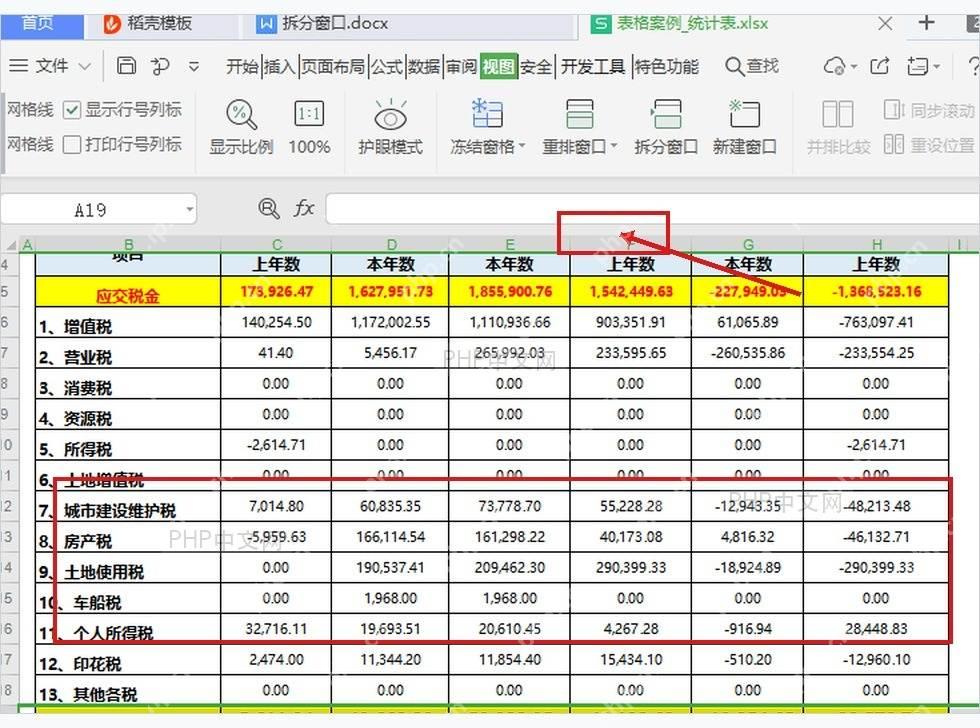This screenshot has height=728, width=980.
Task: Click the 重排窗口 arrange windows icon
Action: click(579, 114)
